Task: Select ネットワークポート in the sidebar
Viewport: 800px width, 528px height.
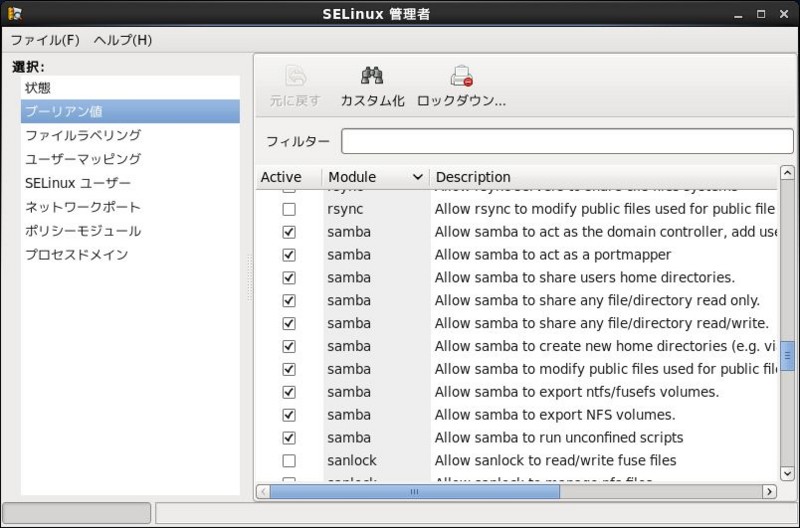Action: coord(130,207)
